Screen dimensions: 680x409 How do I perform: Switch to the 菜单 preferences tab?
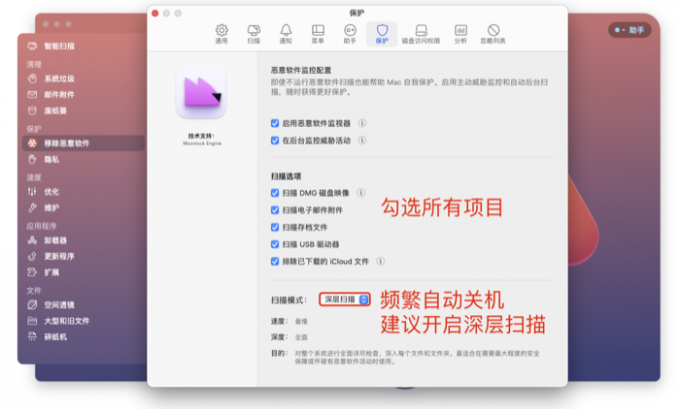tap(318, 34)
